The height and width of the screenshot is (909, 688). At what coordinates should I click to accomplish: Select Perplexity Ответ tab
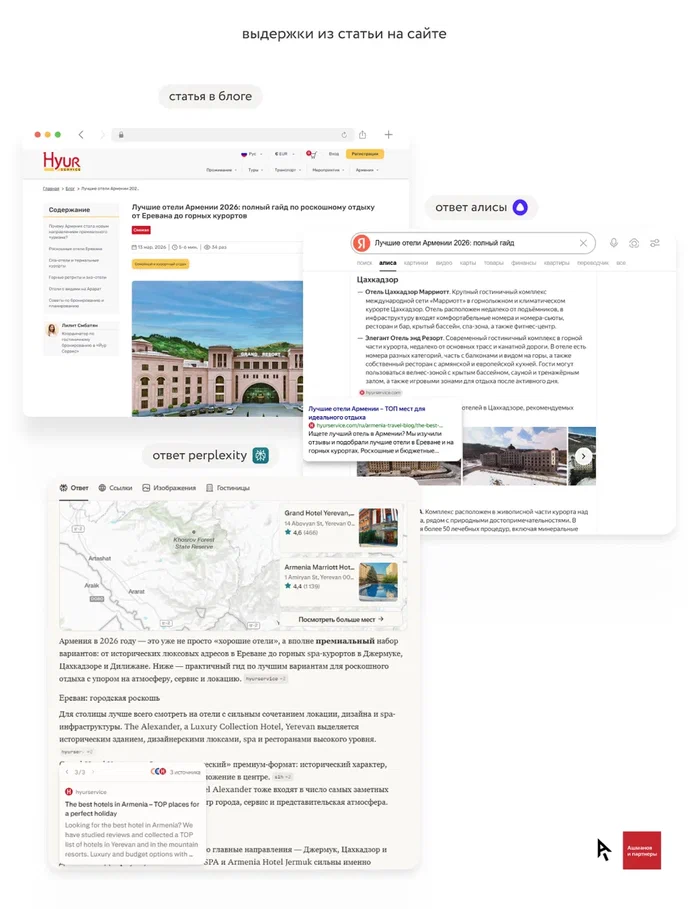(74, 488)
